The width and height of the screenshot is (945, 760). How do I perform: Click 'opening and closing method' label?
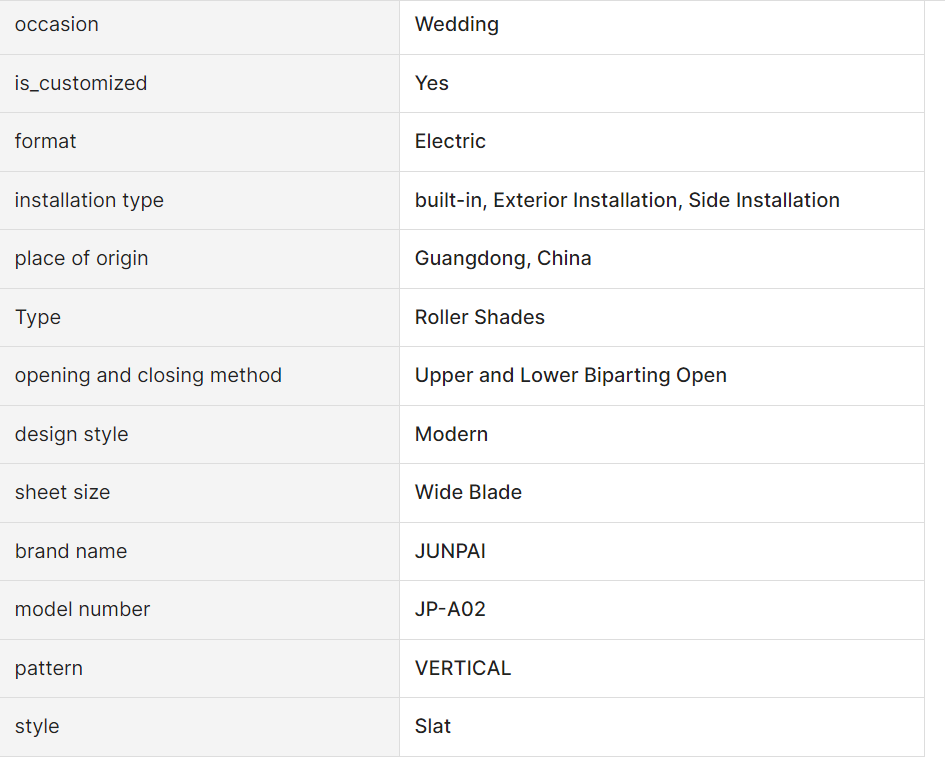point(148,375)
